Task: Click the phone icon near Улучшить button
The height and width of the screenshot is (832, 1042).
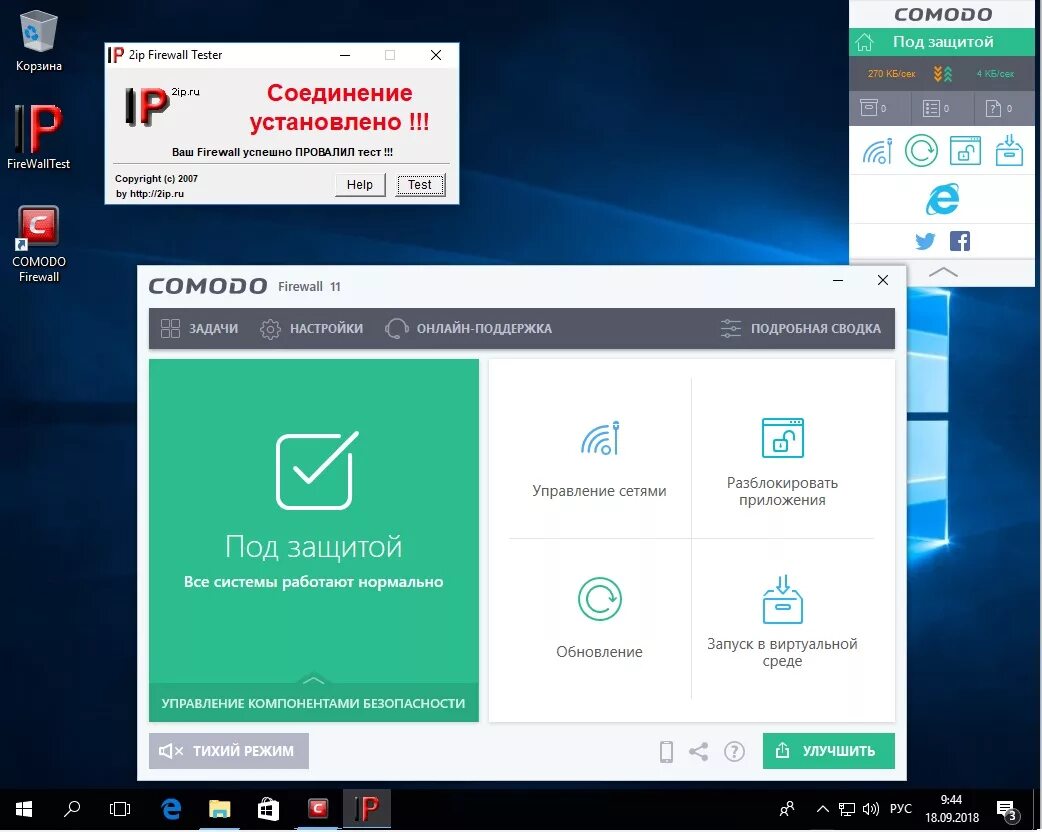Action: coord(666,750)
